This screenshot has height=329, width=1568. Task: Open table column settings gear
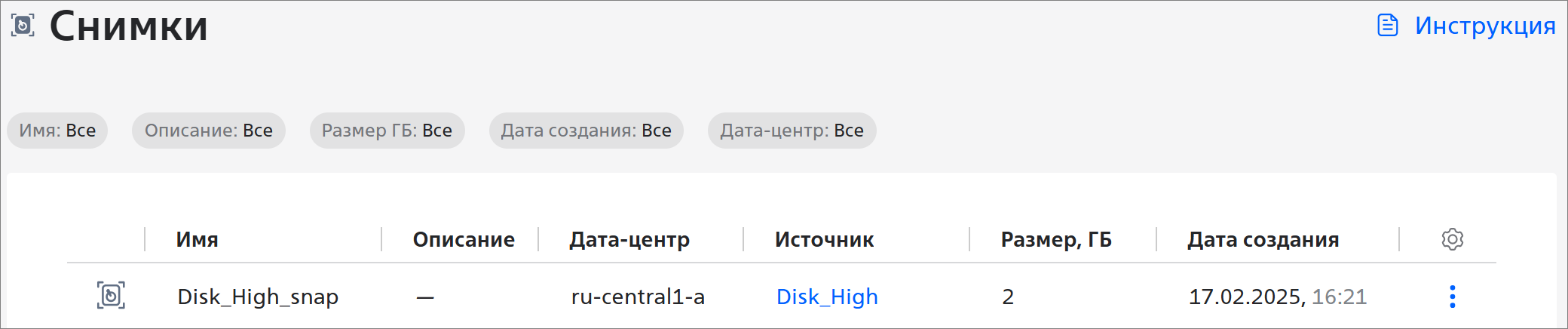click(1453, 239)
